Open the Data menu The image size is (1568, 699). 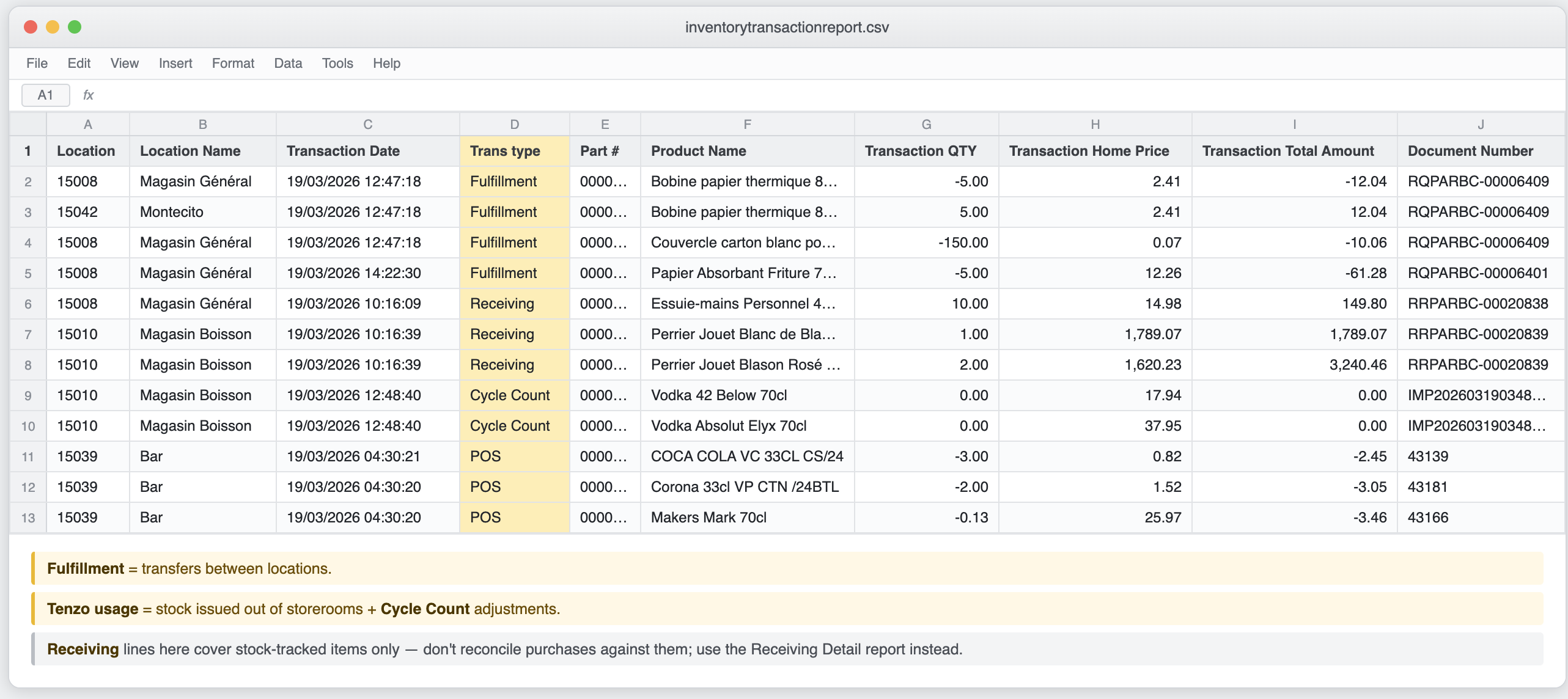point(288,64)
